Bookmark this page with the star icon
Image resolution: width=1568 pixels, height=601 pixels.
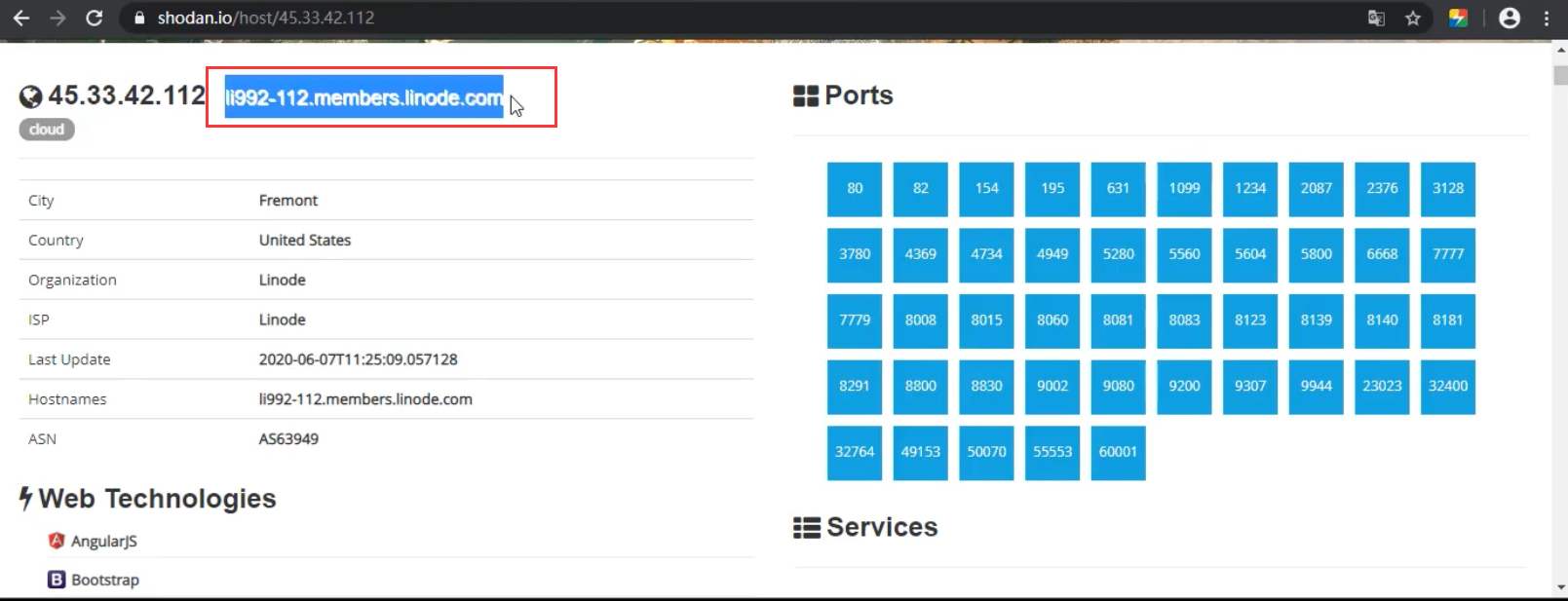[1412, 18]
